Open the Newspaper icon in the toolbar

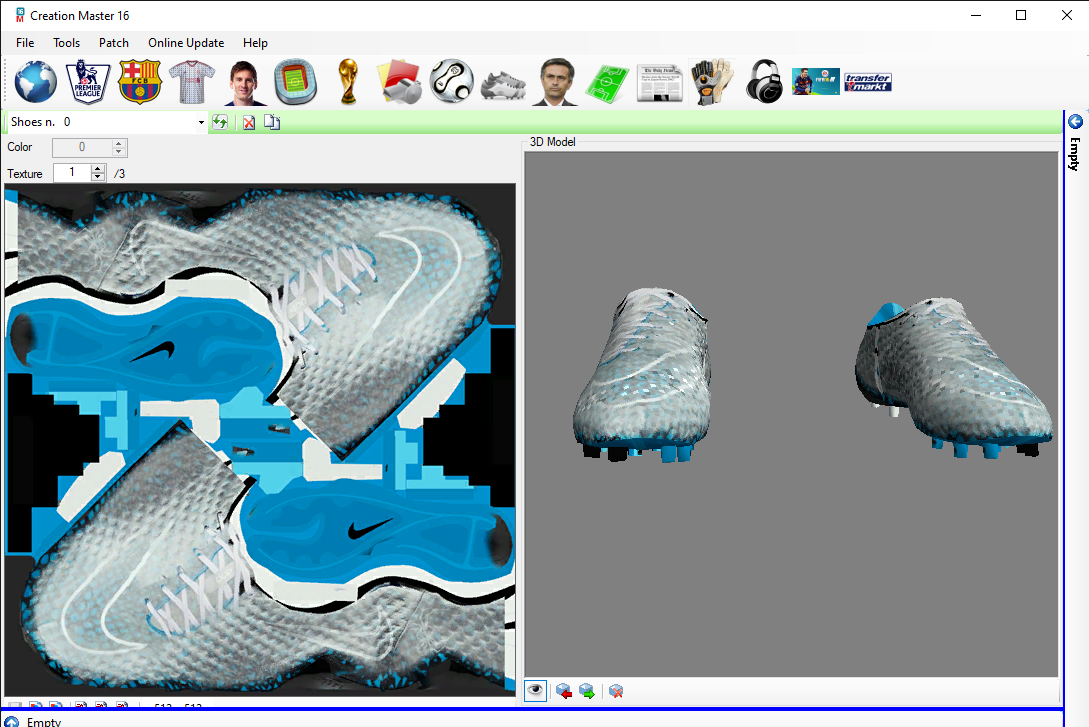tap(659, 83)
